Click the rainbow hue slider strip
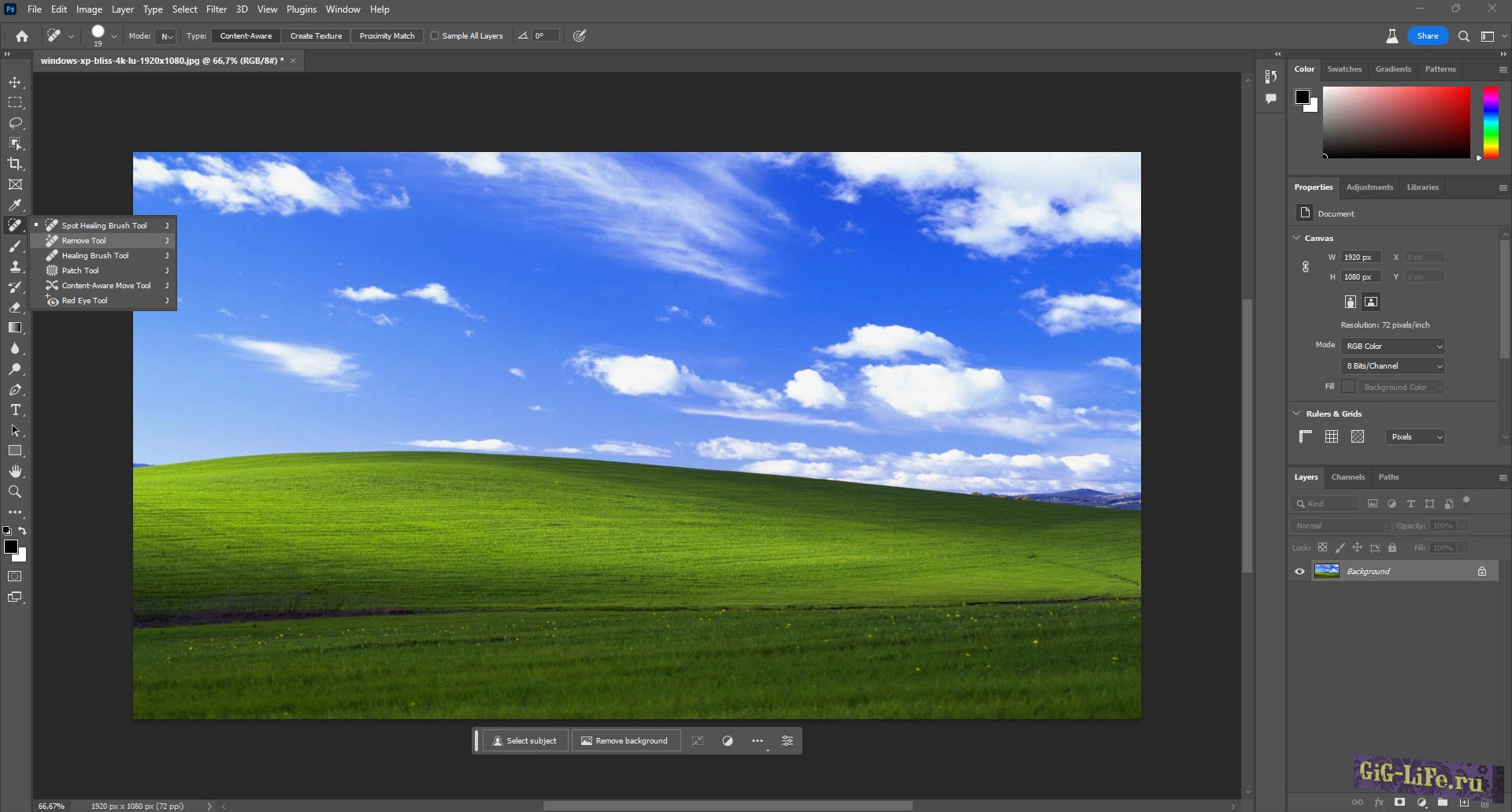The width and height of the screenshot is (1512, 812). [1491, 122]
